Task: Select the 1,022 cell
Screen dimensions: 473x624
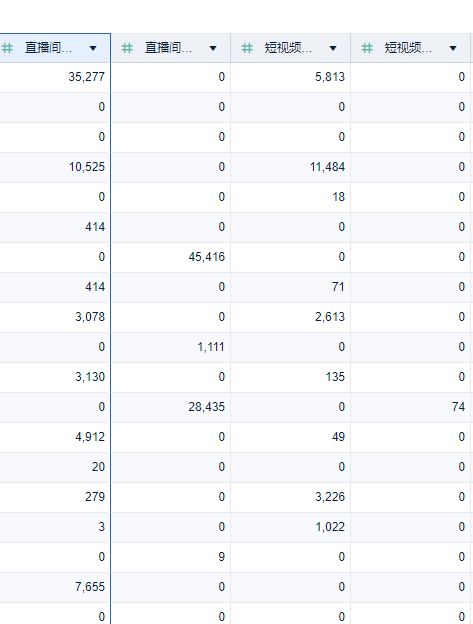Action: 290,527
